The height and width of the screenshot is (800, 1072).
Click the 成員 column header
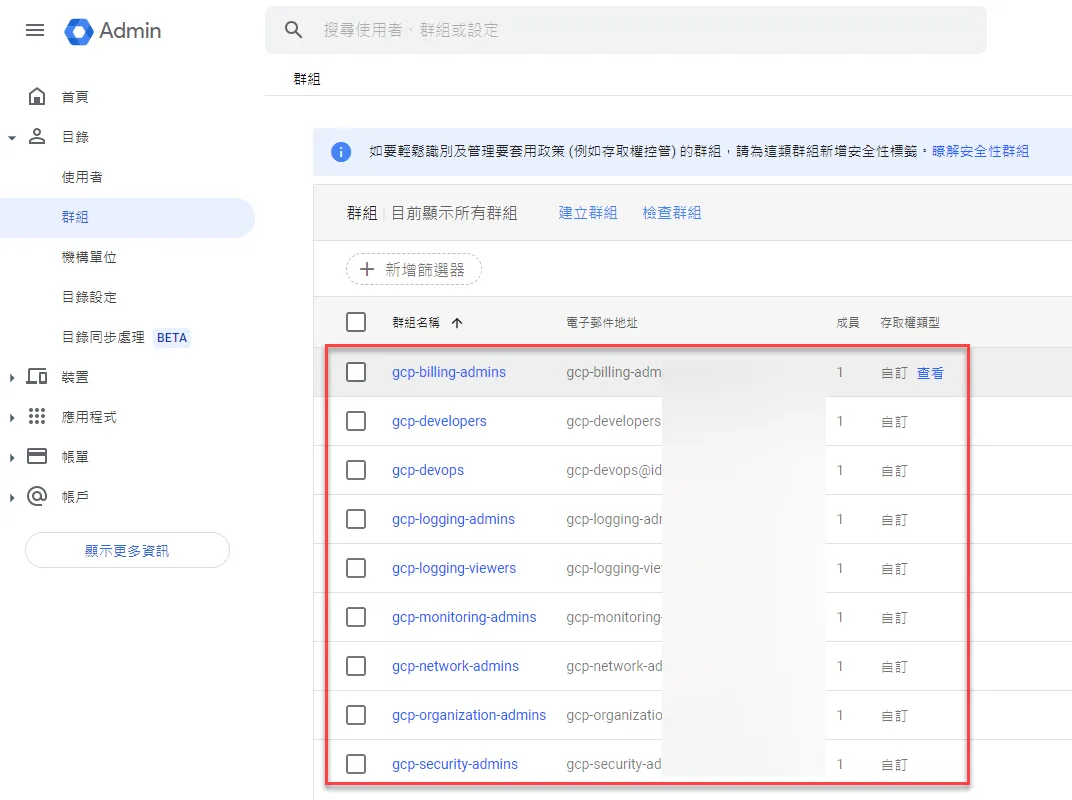coord(848,323)
